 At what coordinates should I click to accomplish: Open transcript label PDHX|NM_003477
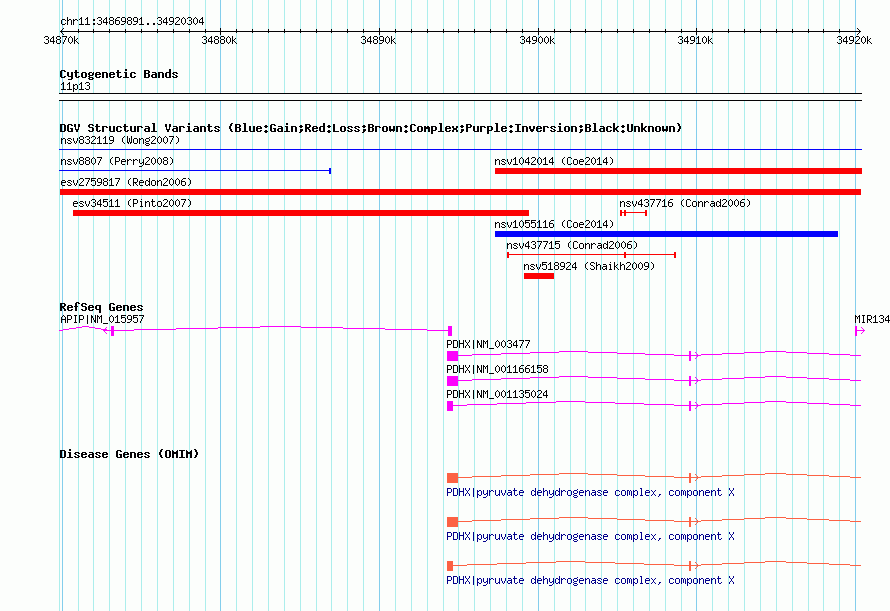(x=488, y=344)
